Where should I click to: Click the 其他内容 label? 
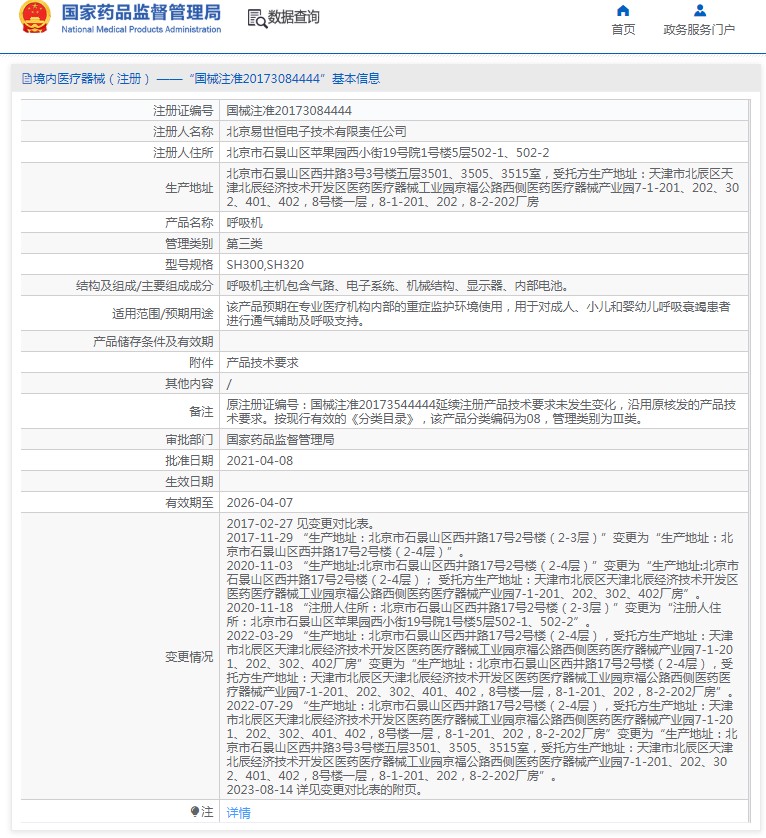pos(189,384)
